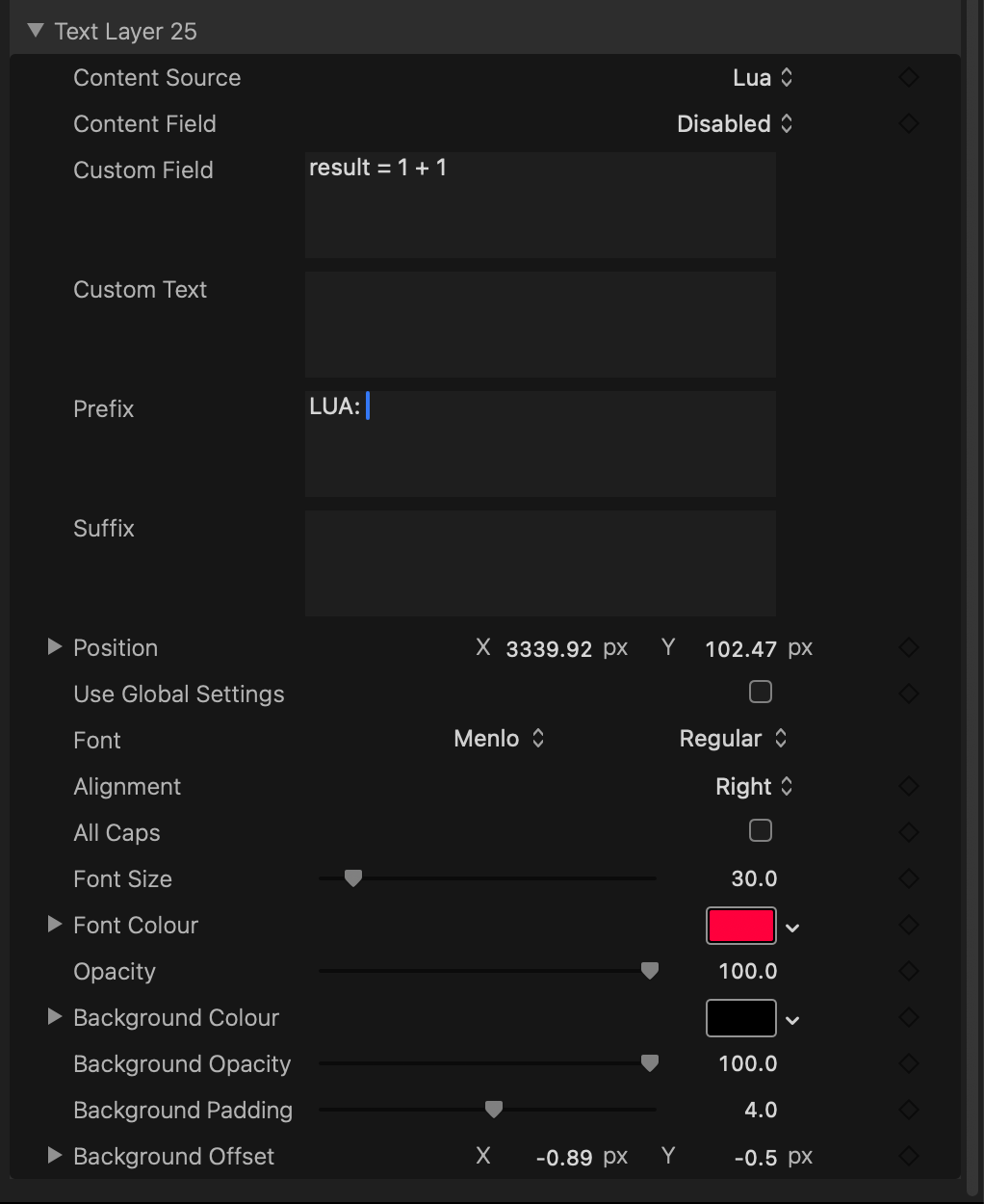Click the Custom Field Lua code box
Viewport: 984px width, 1204px height.
(x=540, y=205)
